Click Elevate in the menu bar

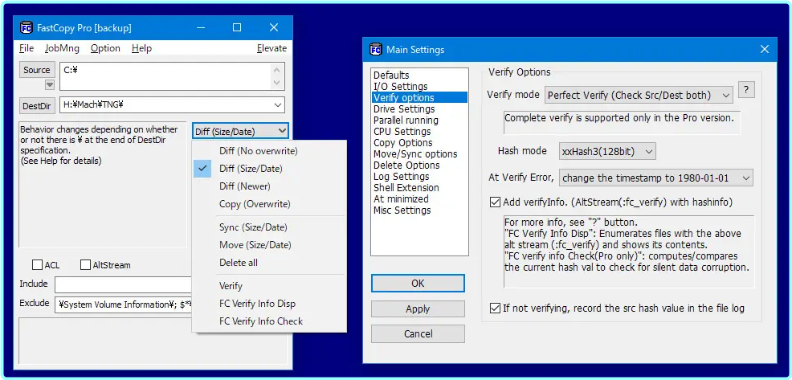(272, 49)
